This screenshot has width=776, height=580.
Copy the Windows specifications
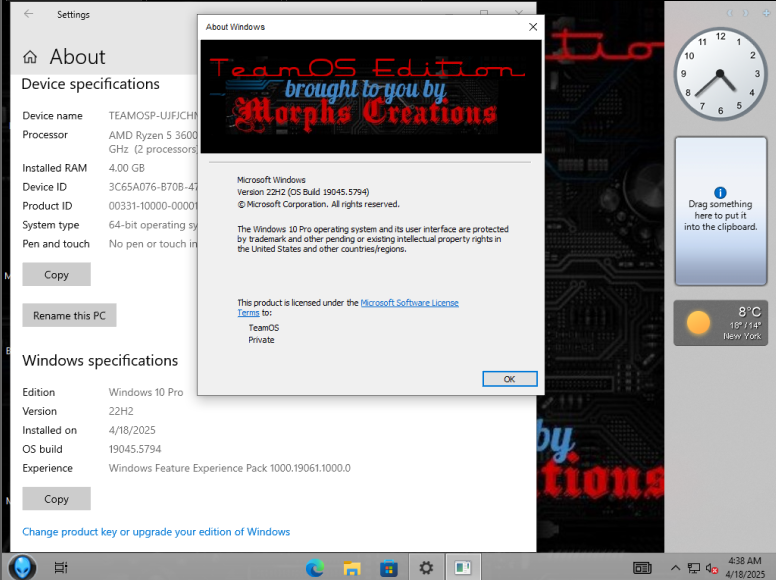click(56, 499)
